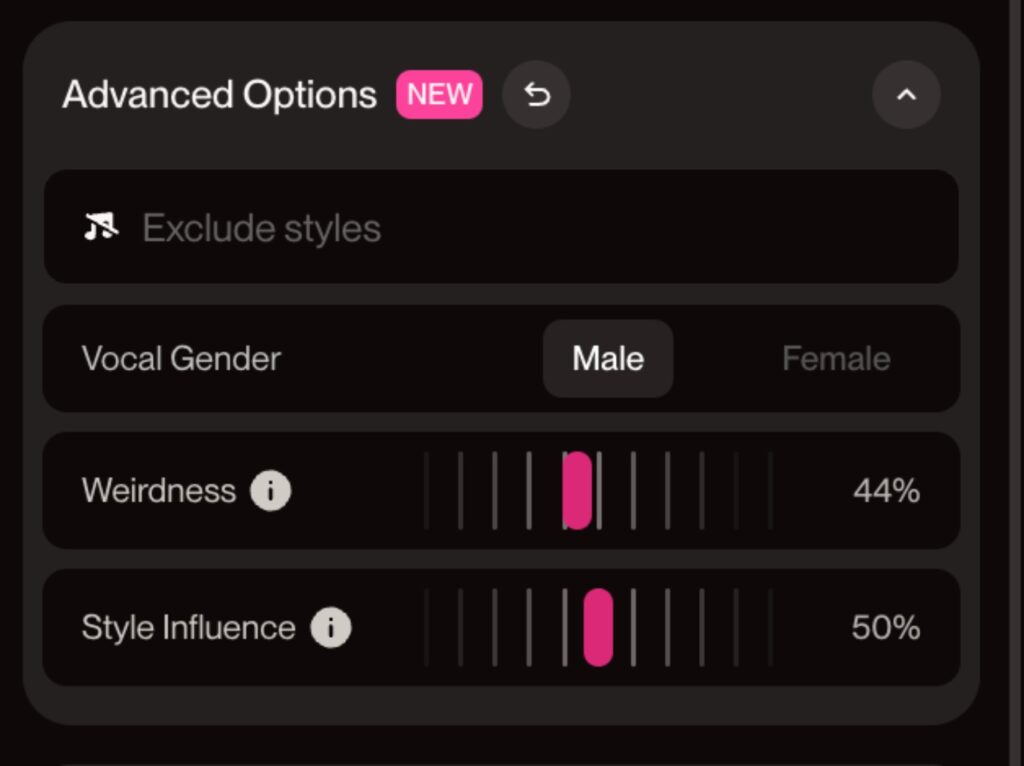Viewport: 1024px width, 766px height.
Task: Open the Style Influence info icon
Action: pyautogui.click(x=331, y=628)
